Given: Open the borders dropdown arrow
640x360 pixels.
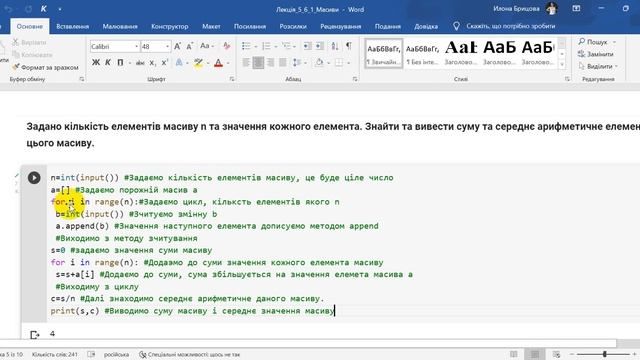Looking at the screenshot, I should (x=349, y=63).
